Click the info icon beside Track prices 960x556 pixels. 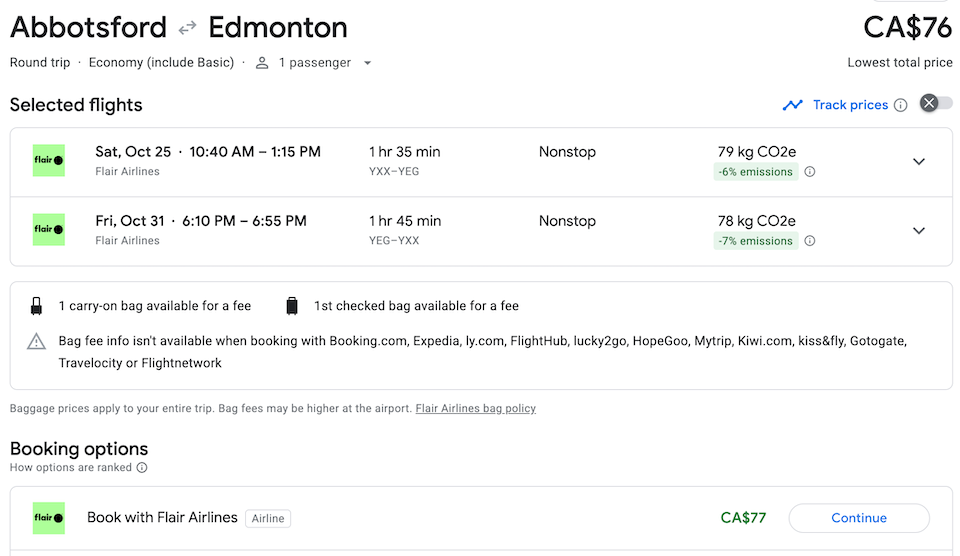(x=900, y=105)
